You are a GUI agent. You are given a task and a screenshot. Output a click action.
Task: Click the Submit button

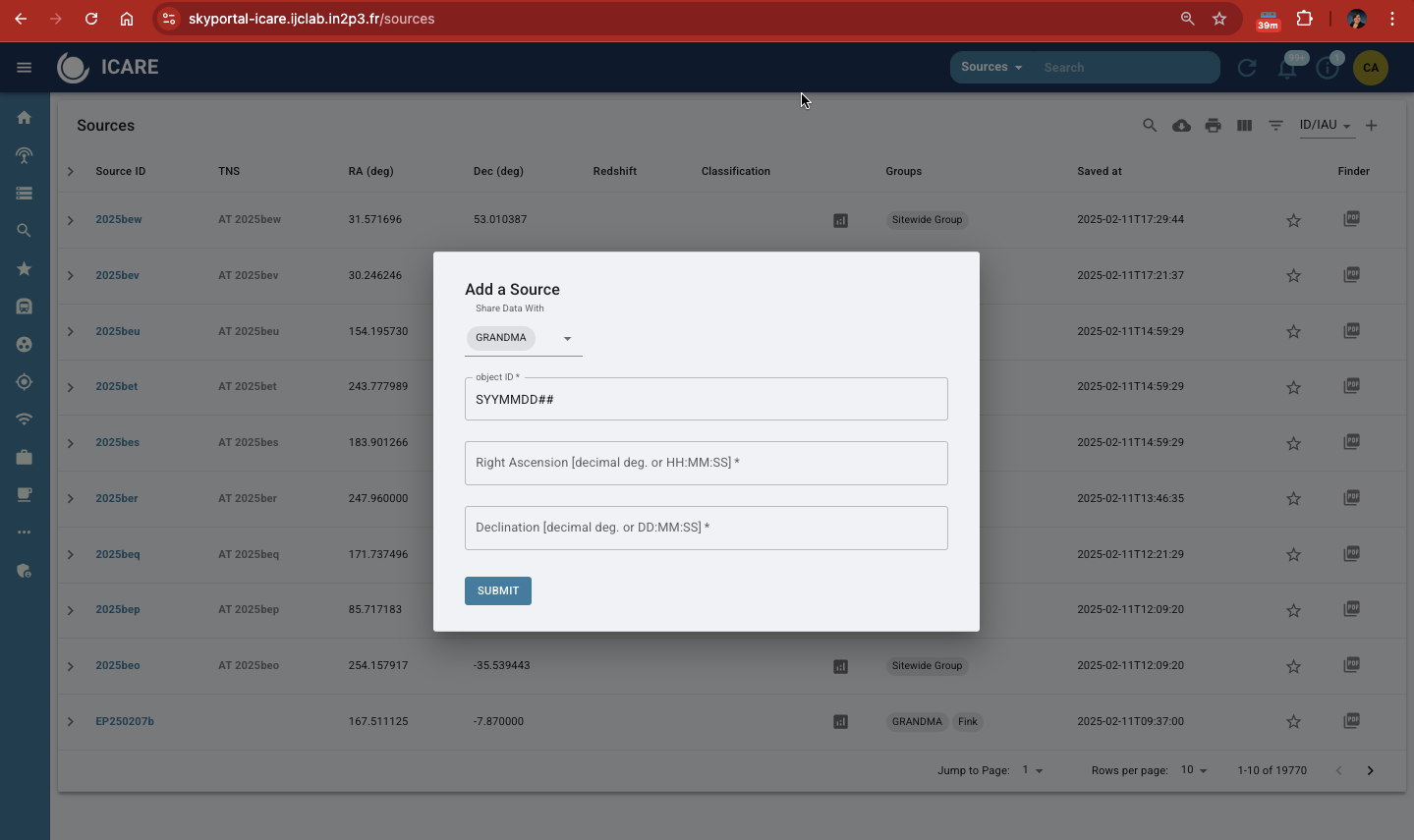click(497, 590)
